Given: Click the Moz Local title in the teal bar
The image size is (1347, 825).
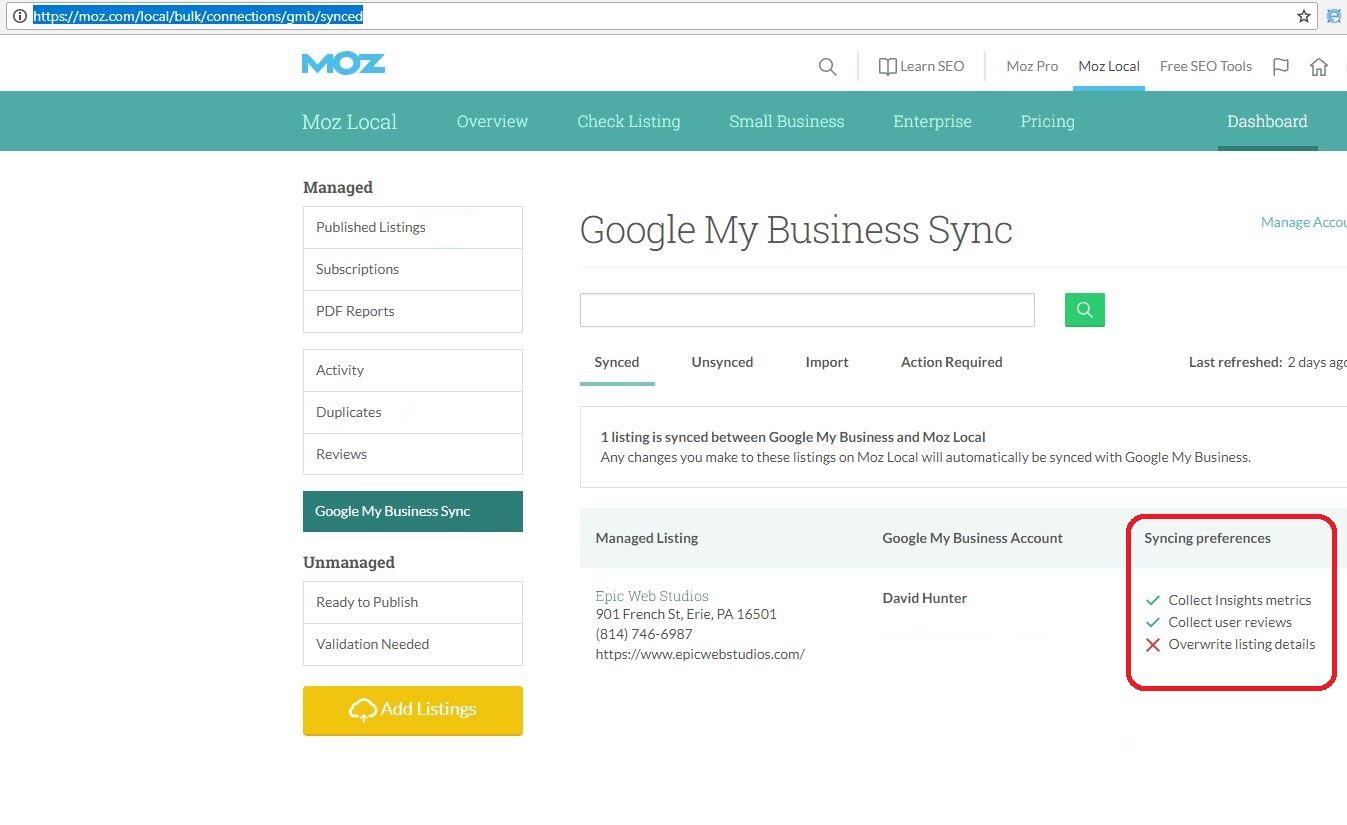Looking at the screenshot, I should click(350, 122).
